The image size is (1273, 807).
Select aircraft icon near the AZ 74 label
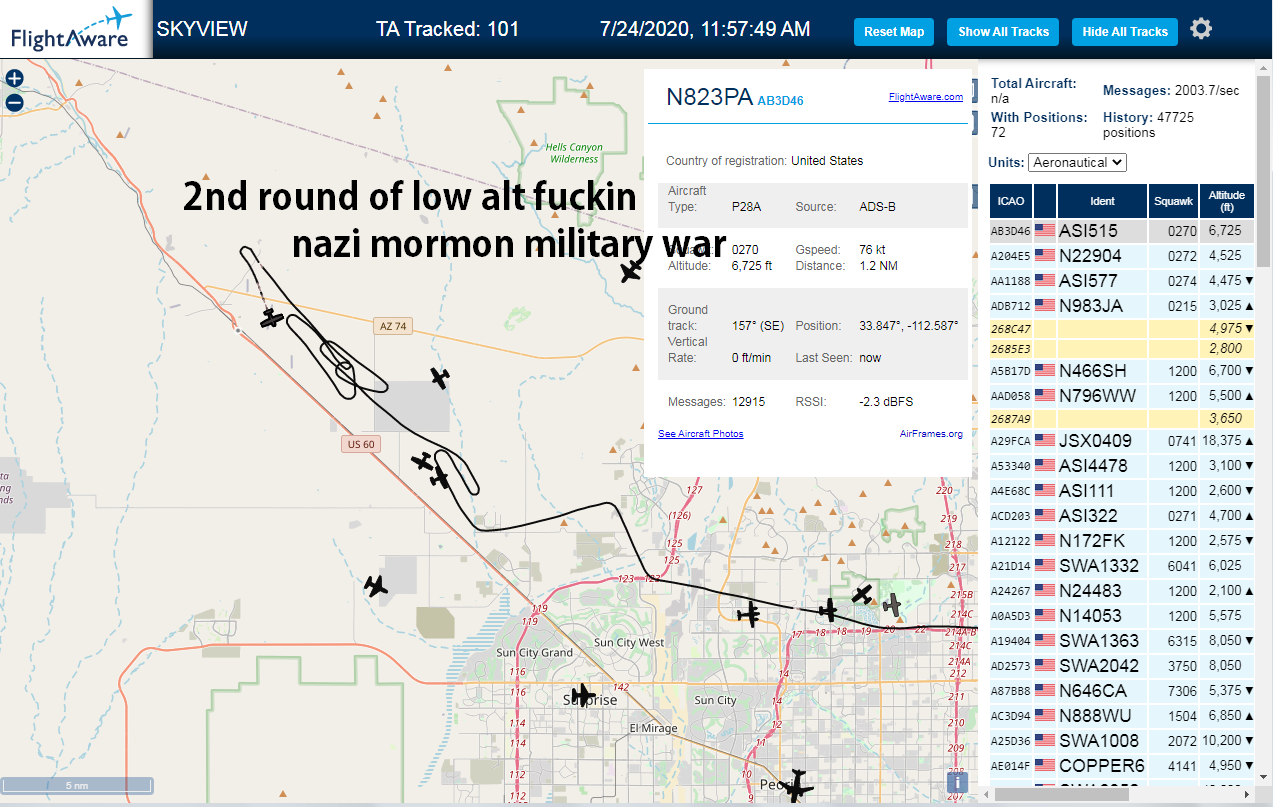pyautogui.click(x=272, y=318)
